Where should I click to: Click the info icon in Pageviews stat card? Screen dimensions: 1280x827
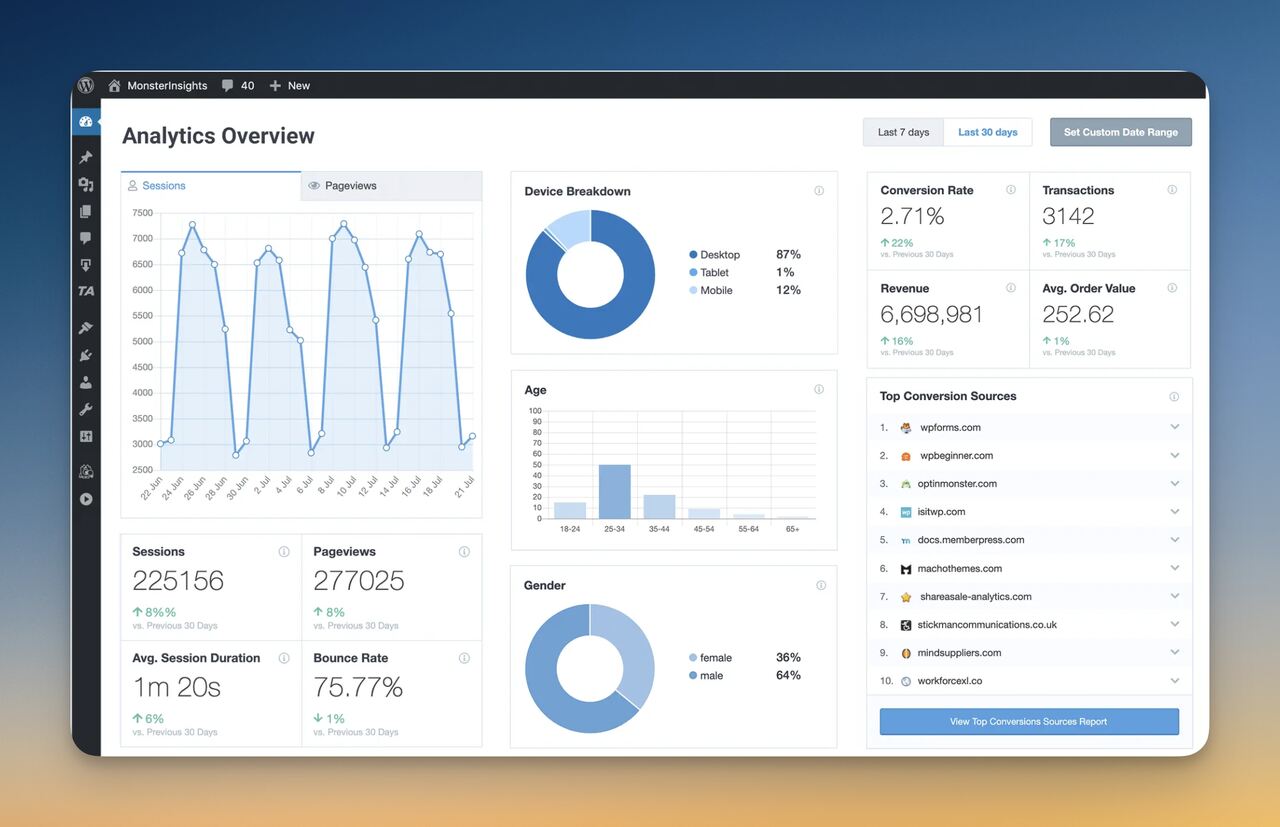pos(464,552)
